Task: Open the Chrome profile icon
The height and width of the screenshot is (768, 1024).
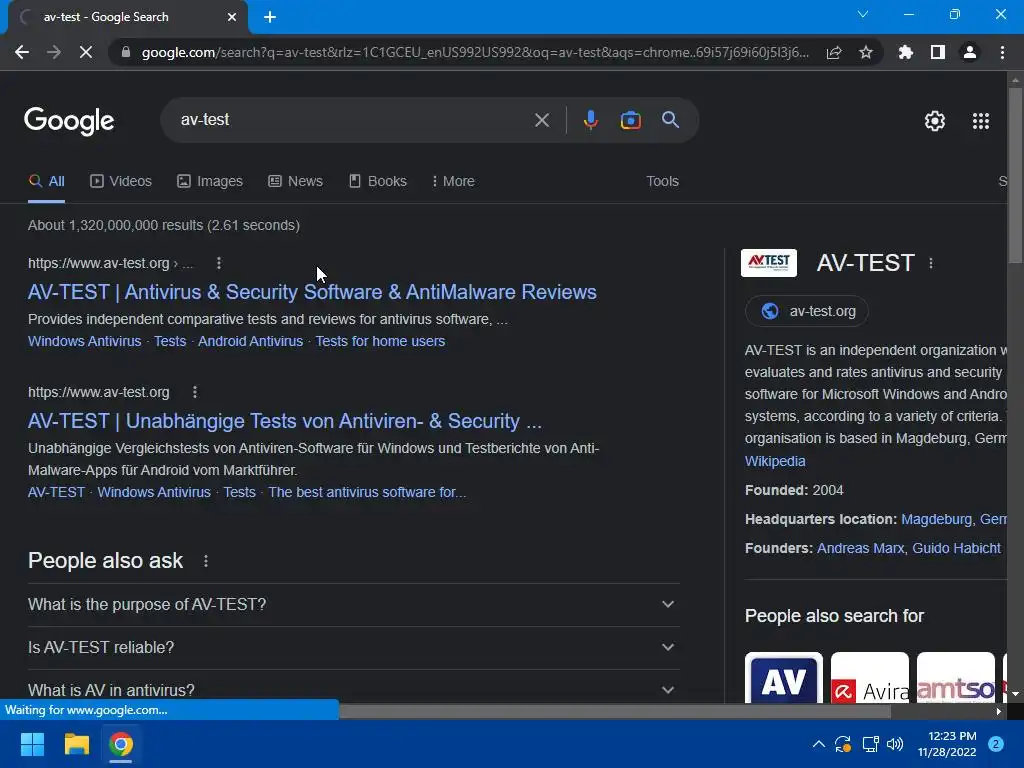Action: point(970,52)
